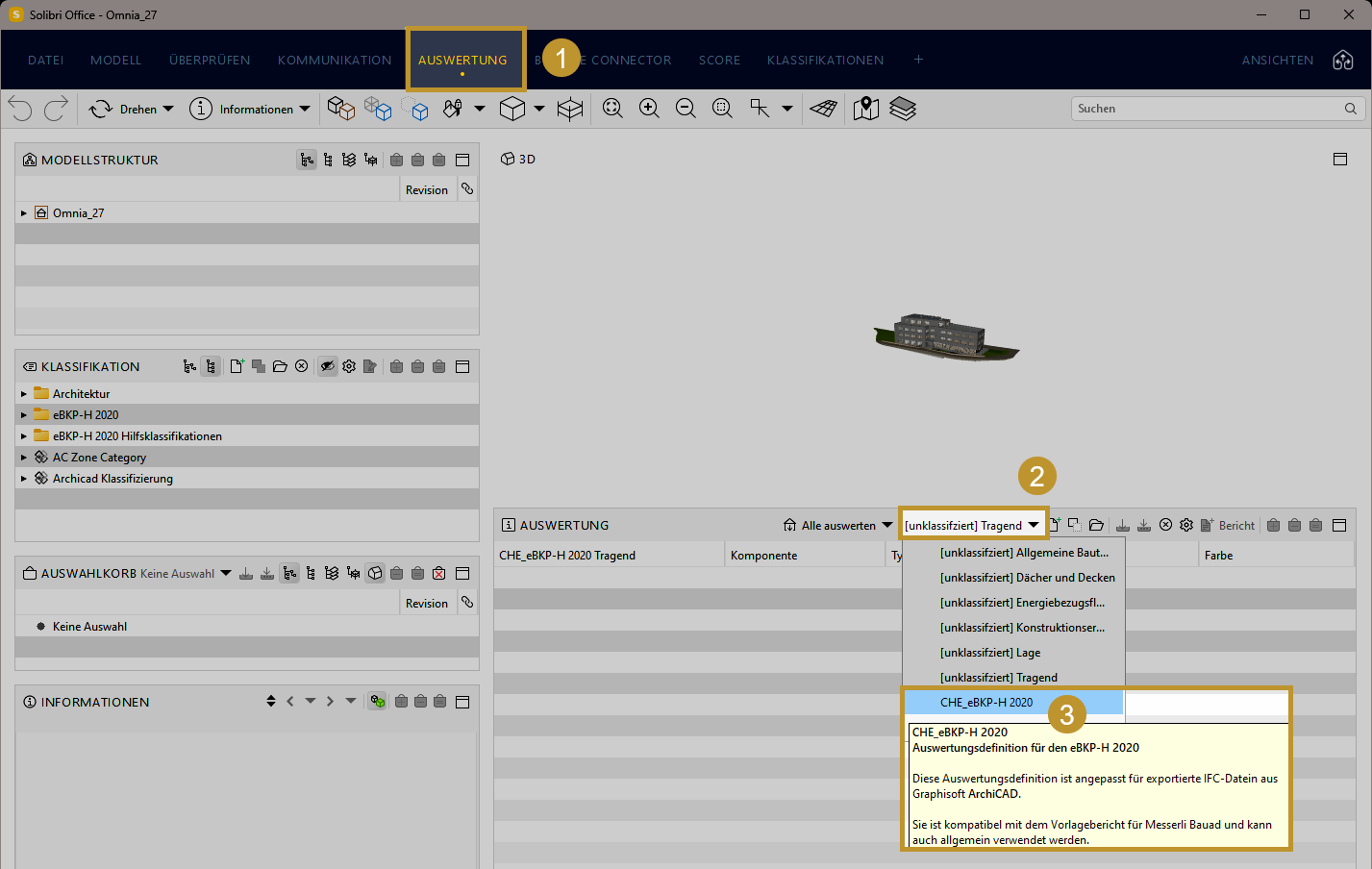Open the 3D cube view dropdown arrow
The image size is (1372, 869).
539,109
